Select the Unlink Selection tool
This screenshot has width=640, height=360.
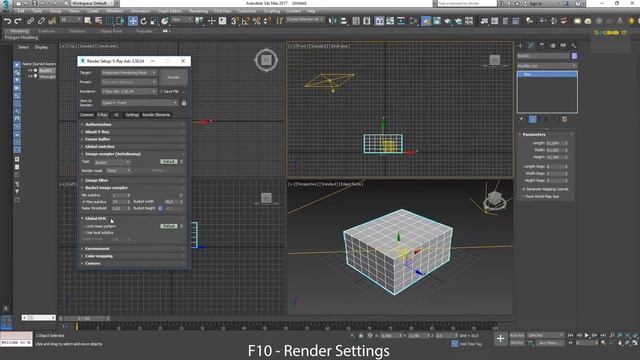click(41, 21)
